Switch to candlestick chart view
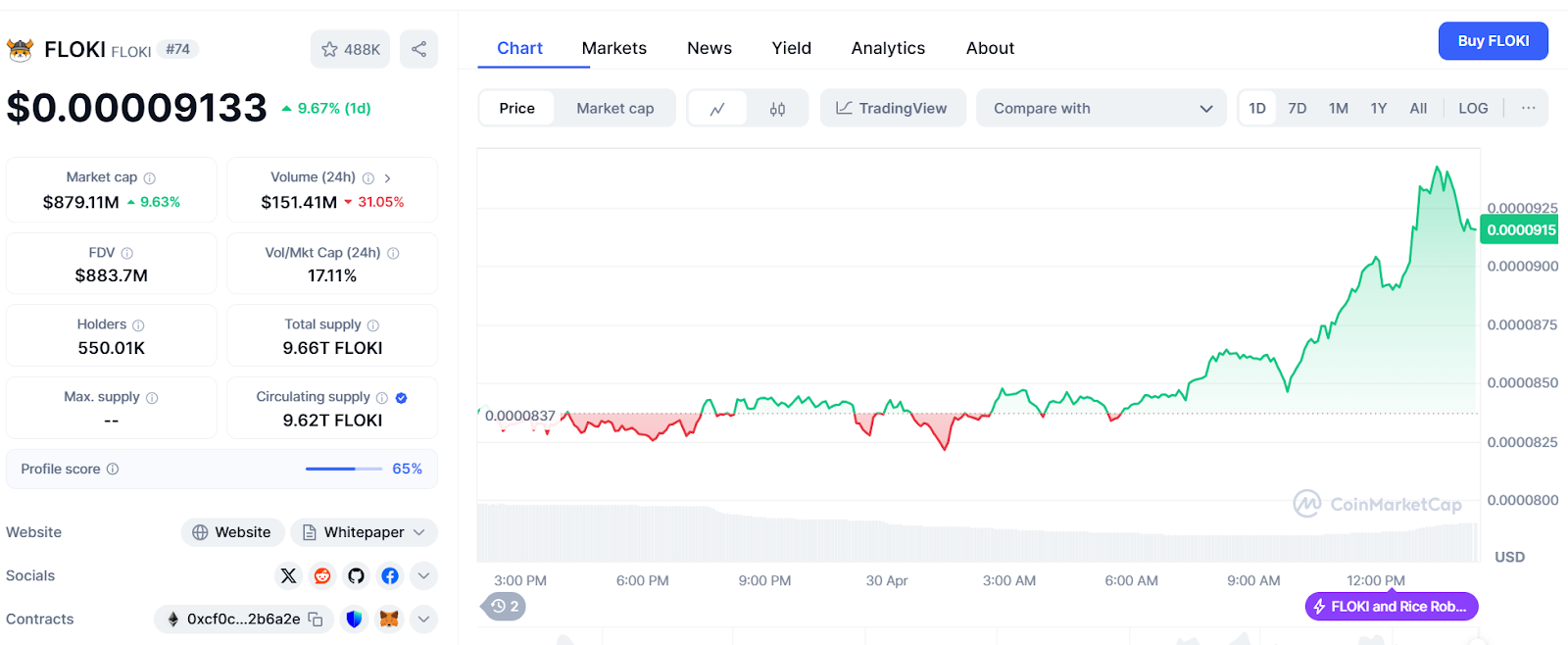The image size is (1568, 645). pos(777,109)
